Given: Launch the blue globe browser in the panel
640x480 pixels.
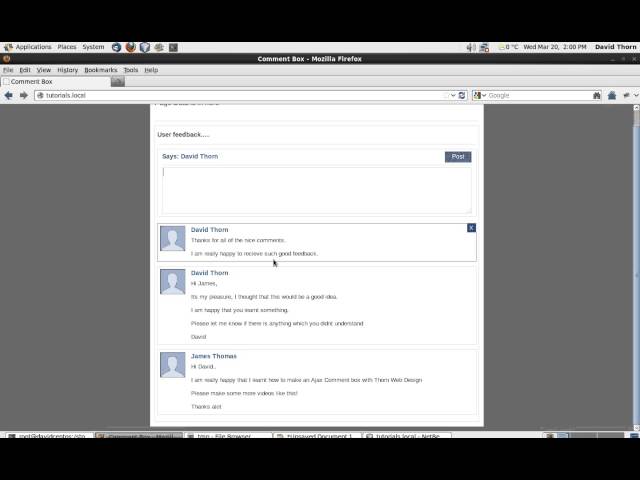Looking at the screenshot, I should [x=116, y=47].
